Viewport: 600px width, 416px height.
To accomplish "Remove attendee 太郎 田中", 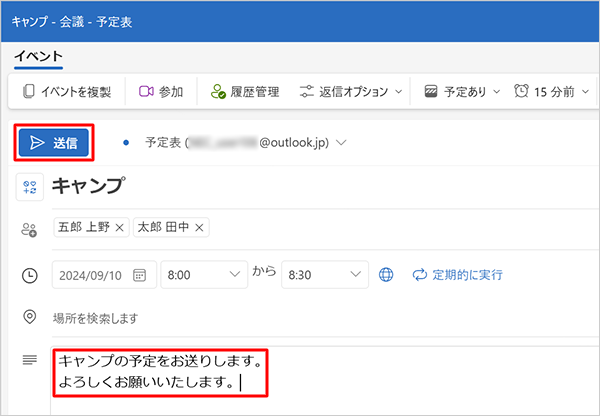I will (x=199, y=228).
